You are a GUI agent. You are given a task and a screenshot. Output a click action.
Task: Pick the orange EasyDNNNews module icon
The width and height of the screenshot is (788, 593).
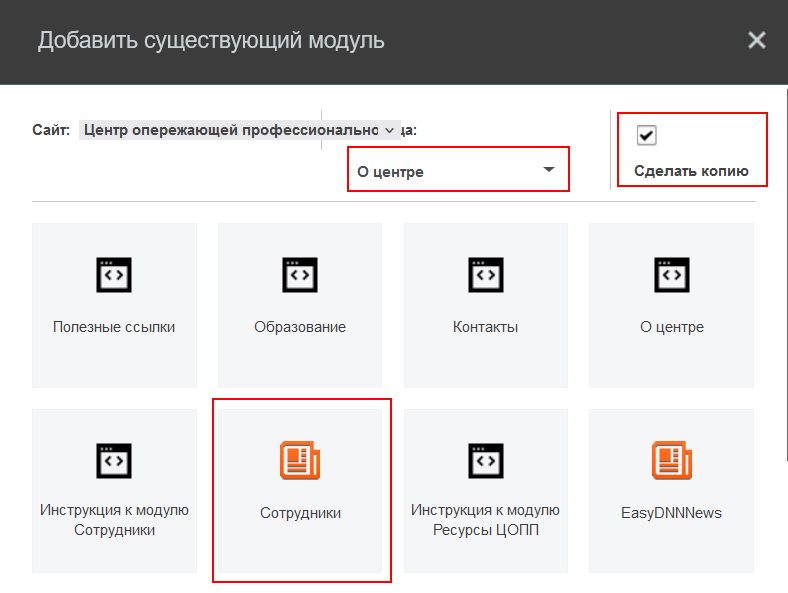pos(671,460)
